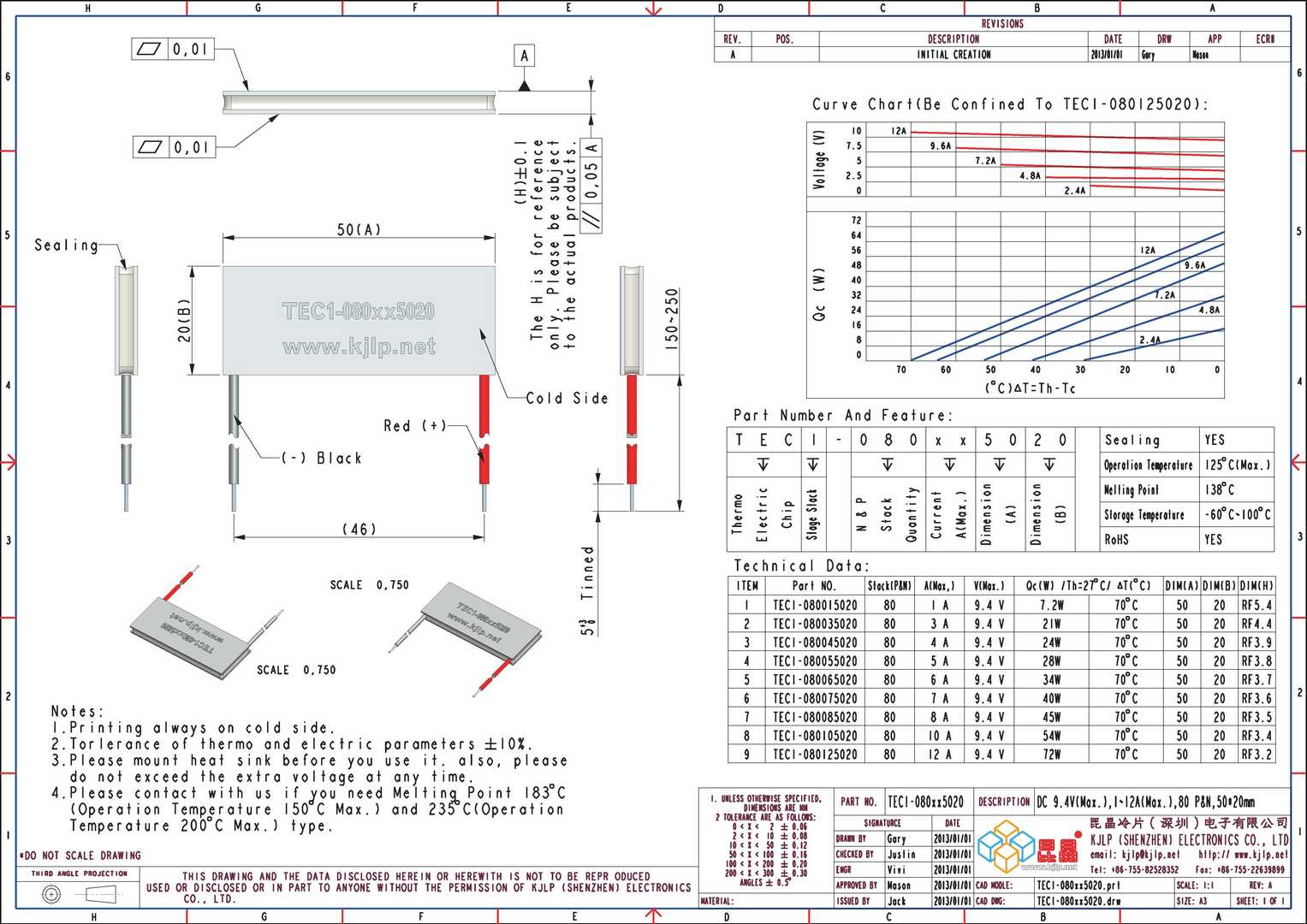This screenshot has height=924, width=1307.
Task: Click the 'REVISIONS' table header
Action: tap(1002, 24)
